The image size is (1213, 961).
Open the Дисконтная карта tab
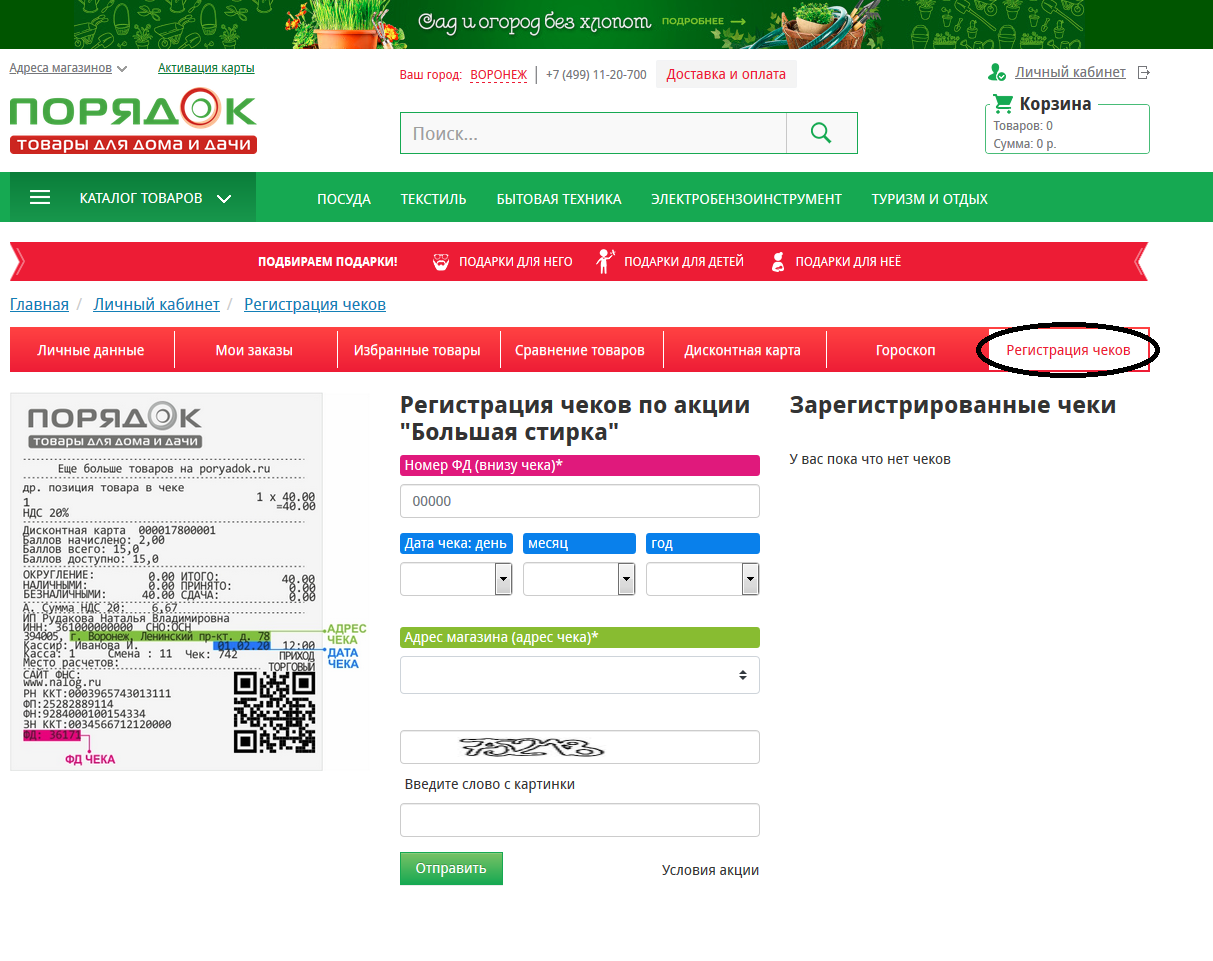coord(743,350)
